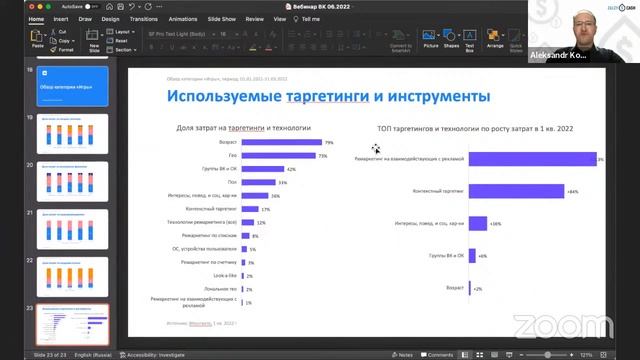Screen dimensions: 640x360
Task: Switch to Normal view in status bar
Action: [465, 355]
